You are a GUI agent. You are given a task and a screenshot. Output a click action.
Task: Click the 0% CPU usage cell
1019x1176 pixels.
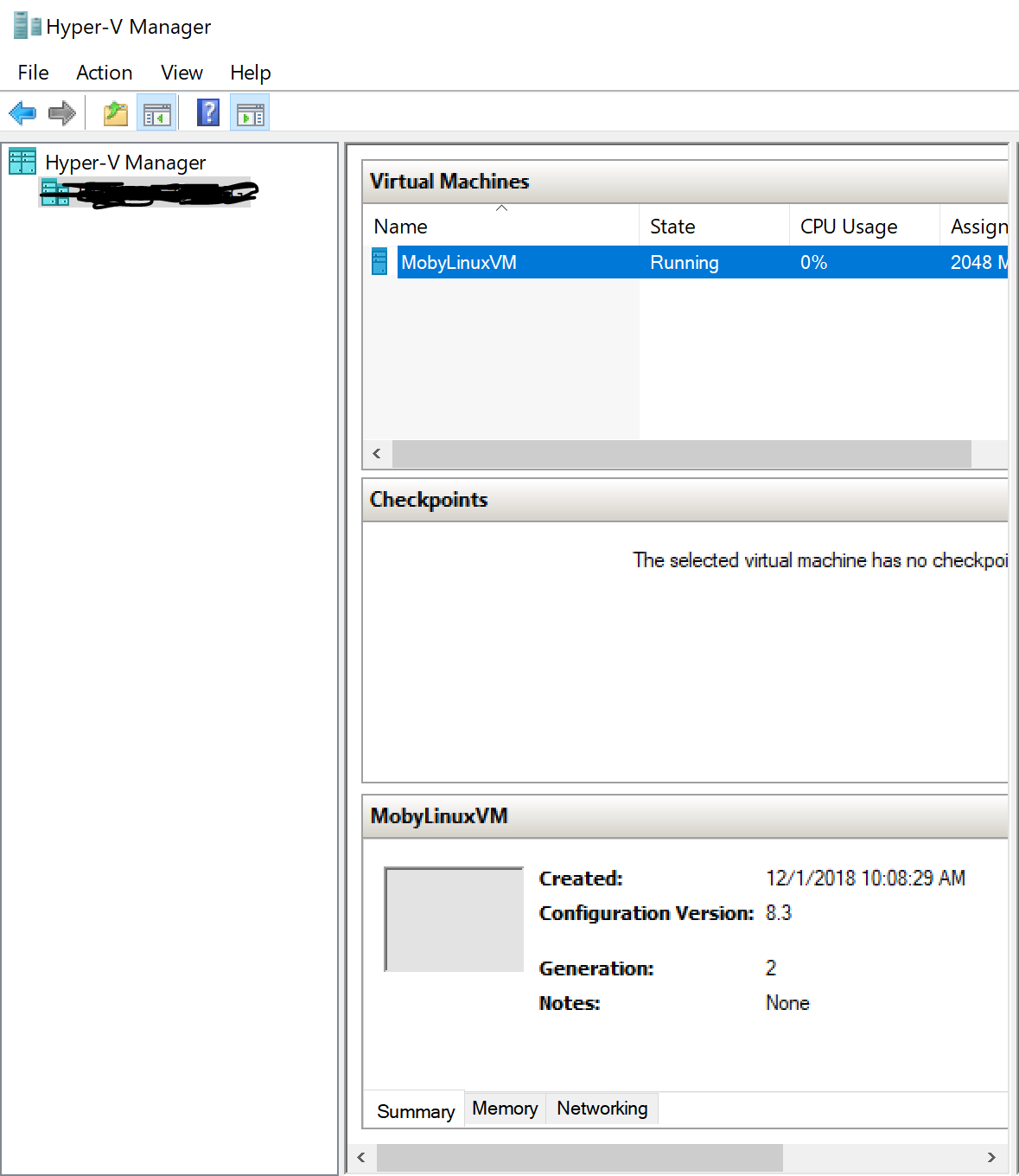tap(814, 262)
